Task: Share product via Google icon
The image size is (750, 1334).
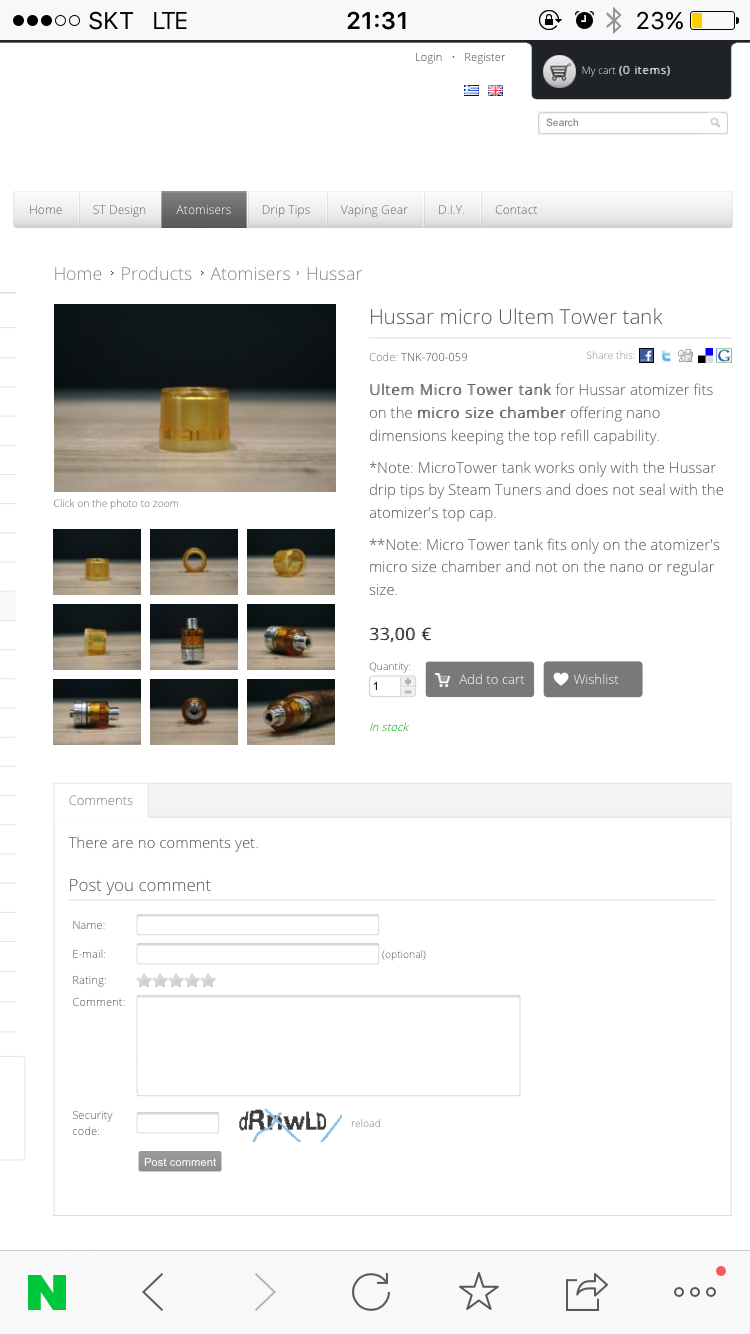Action: point(724,355)
